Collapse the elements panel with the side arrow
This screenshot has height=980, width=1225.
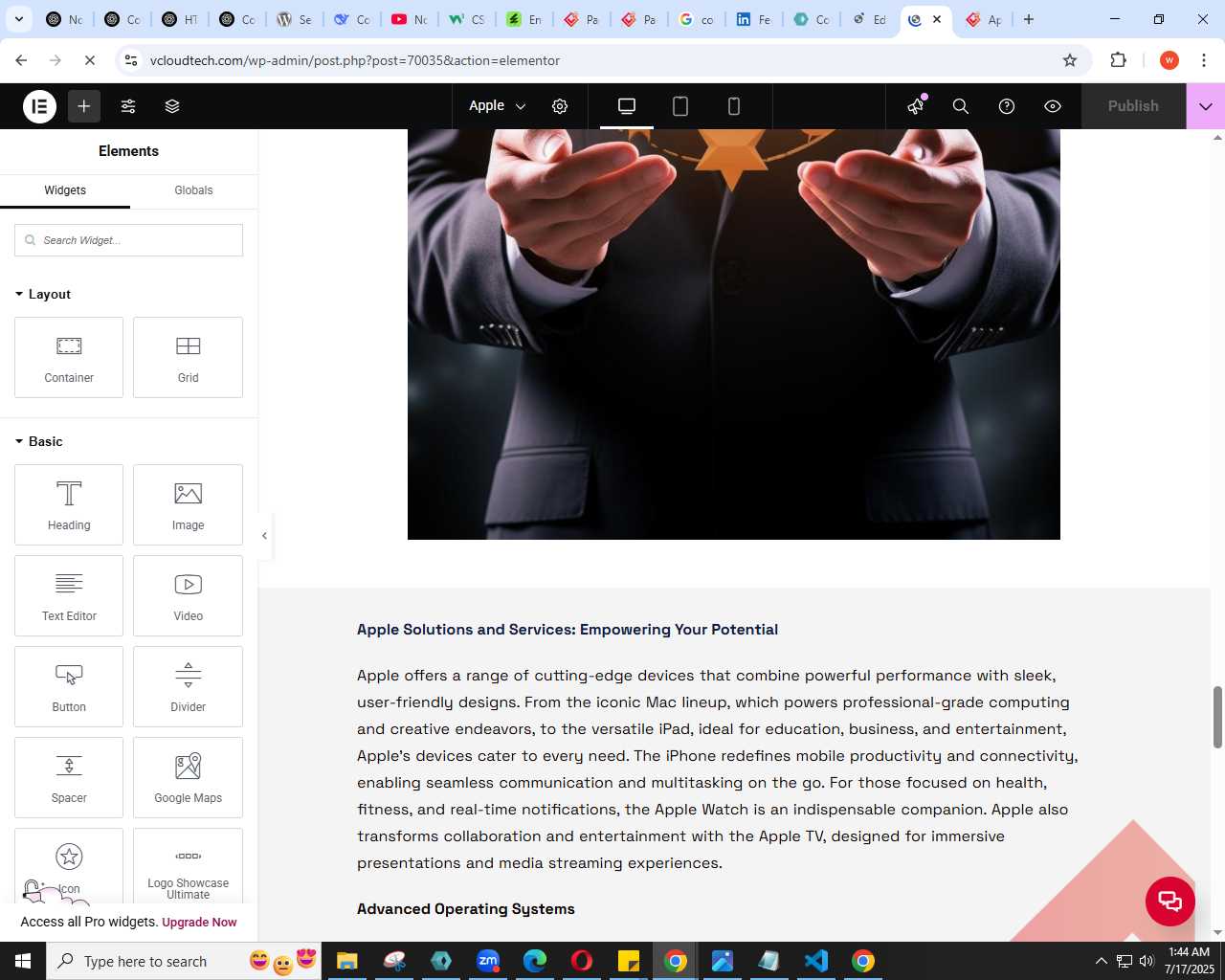pyautogui.click(x=265, y=536)
